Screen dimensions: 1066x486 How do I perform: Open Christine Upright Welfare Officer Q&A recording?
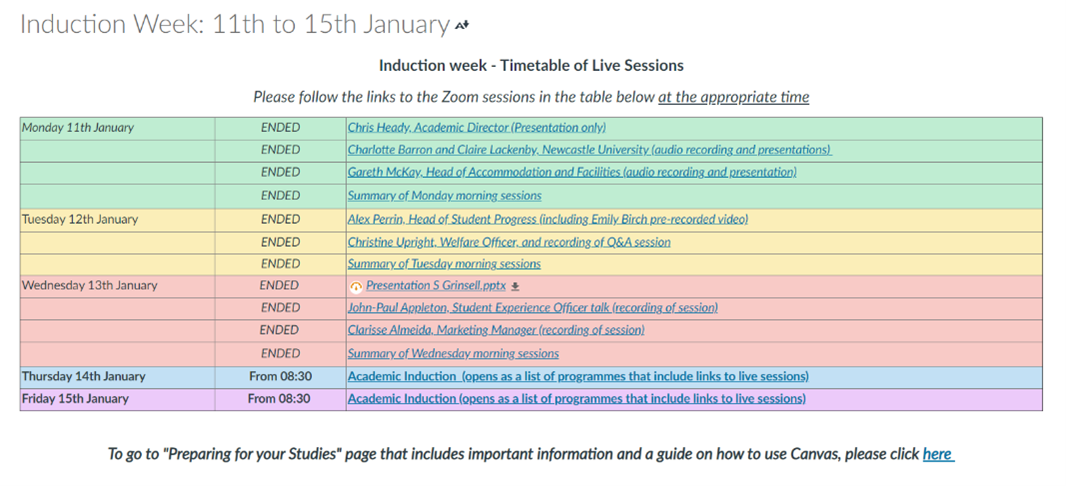click(x=509, y=242)
